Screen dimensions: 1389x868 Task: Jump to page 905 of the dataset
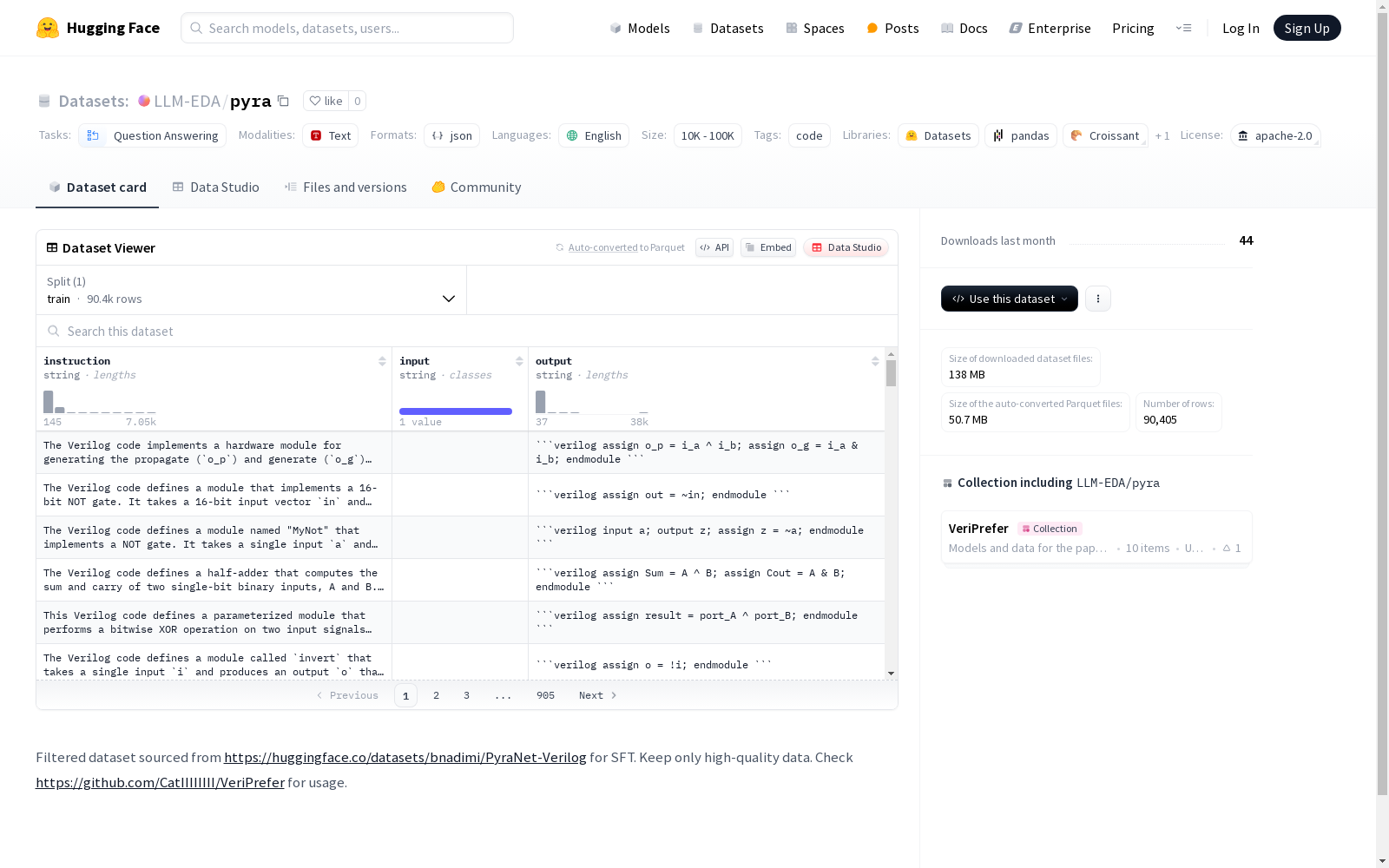click(545, 695)
